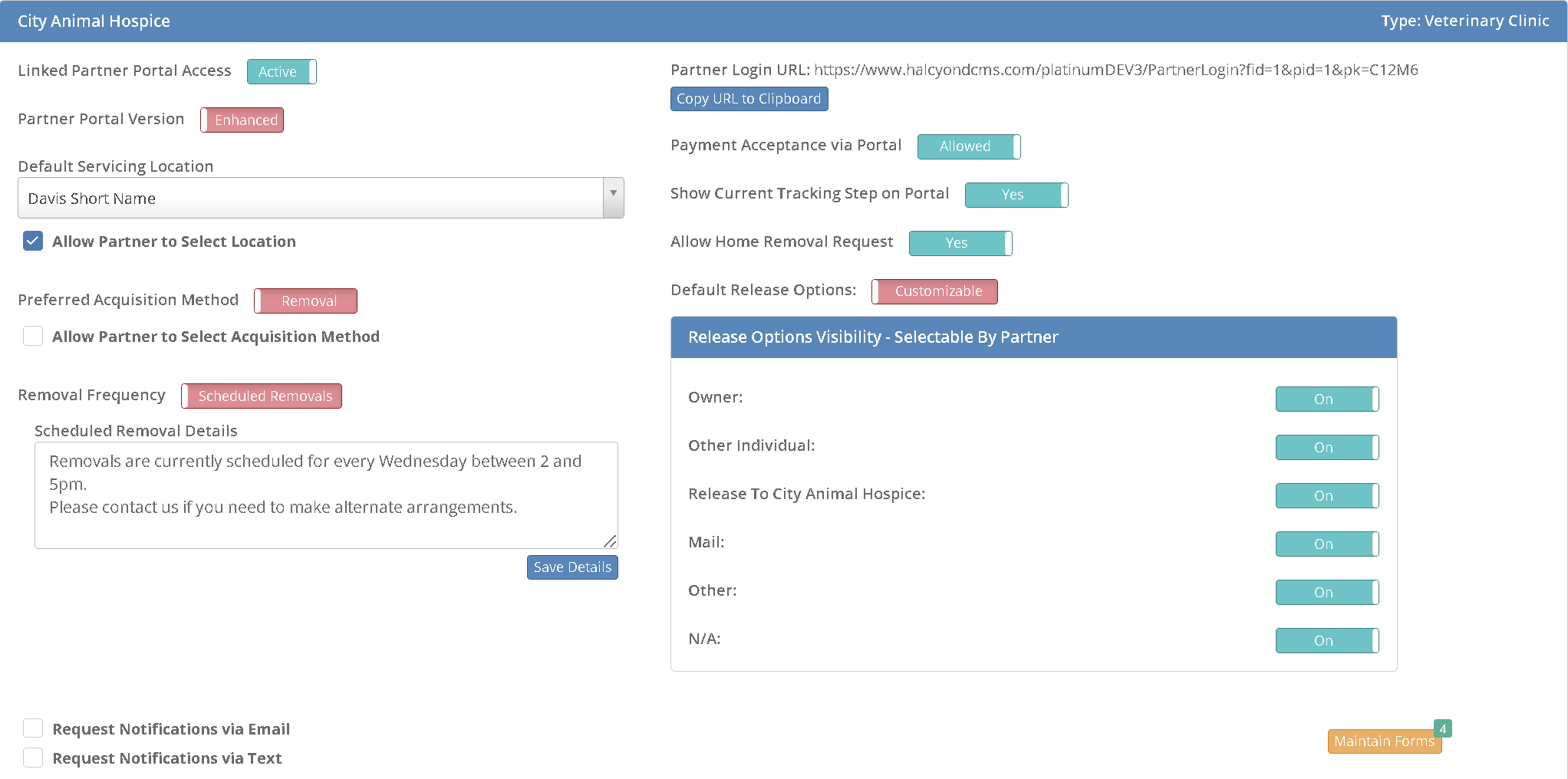Image resolution: width=1568 pixels, height=779 pixels.
Task: Check Allow Partner to Select Acquisition Method
Action: point(33,337)
